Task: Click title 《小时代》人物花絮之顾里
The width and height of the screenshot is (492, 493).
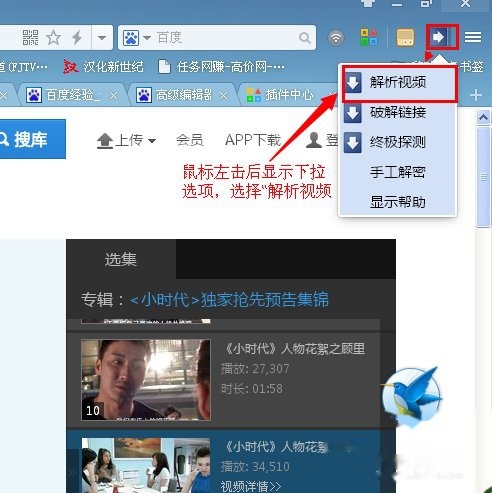Action: (295, 349)
